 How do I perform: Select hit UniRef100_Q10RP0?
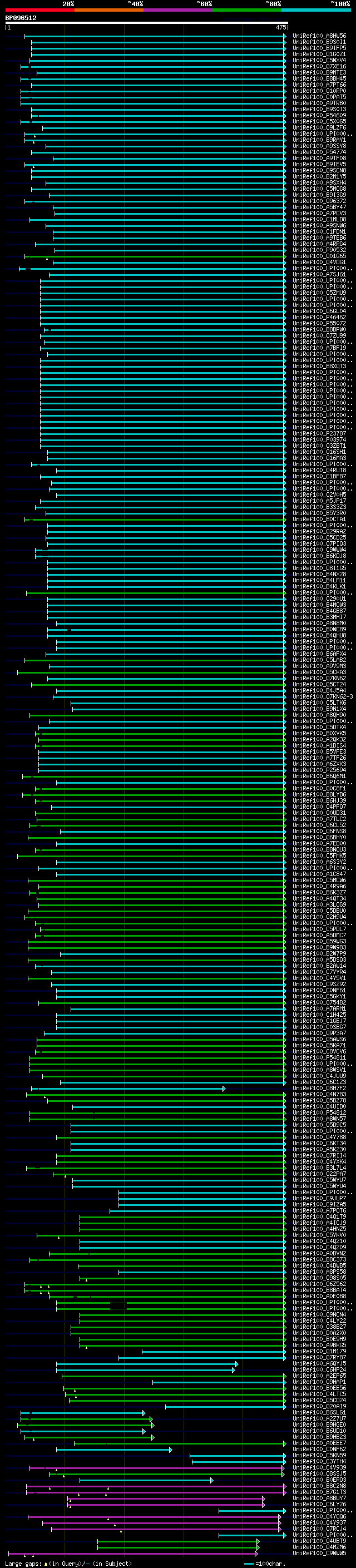(319, 91)
